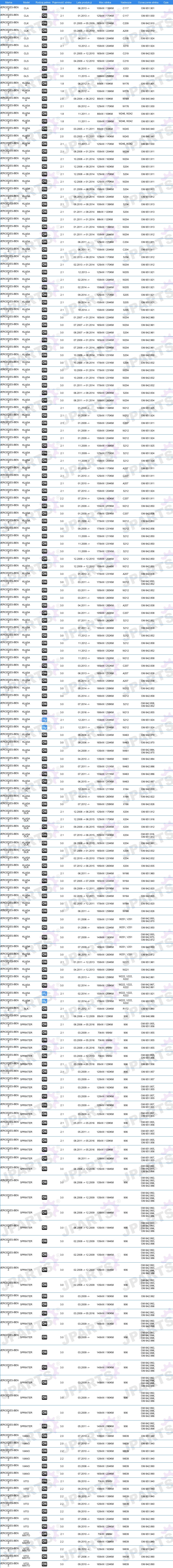Click ON fuel icon in CLA 2.1 row
Viewport: 173px width, 1568px height.
click(x=44, y=16)
